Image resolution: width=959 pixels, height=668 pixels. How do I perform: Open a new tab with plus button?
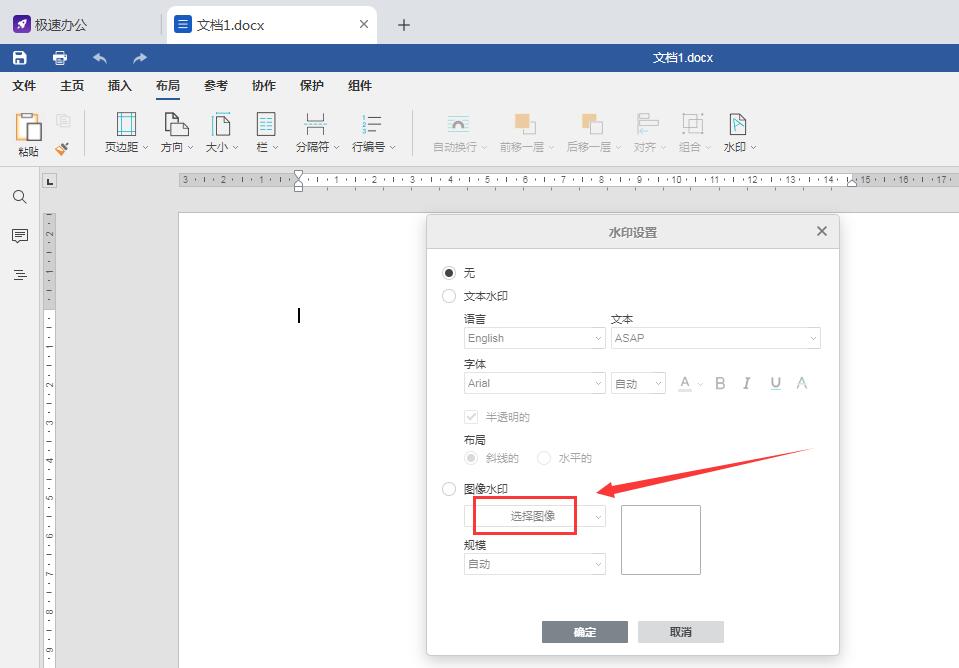404,25
